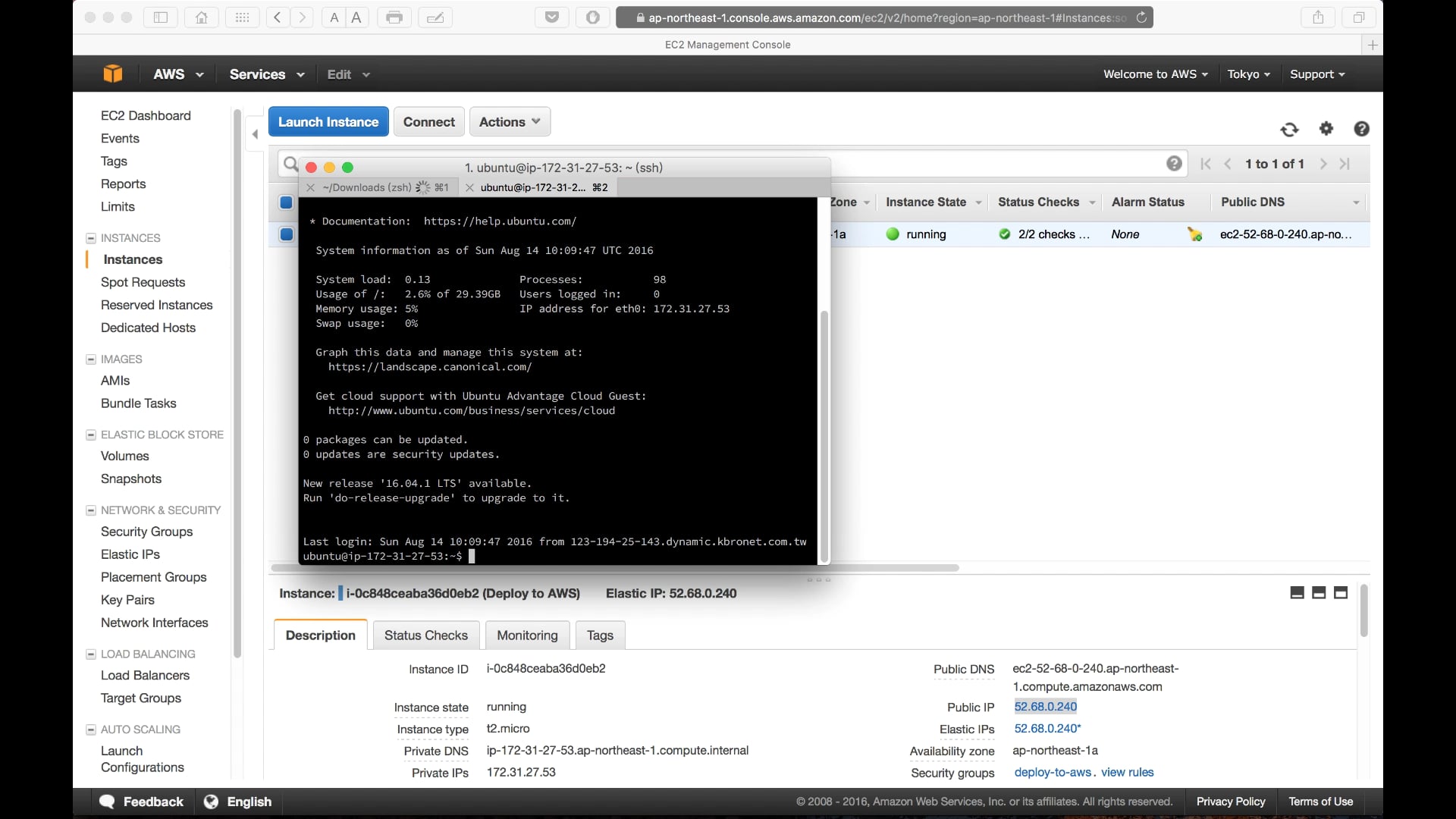Select the ~/Downloads (zsh) terminal tab

(x=367, y=187)
